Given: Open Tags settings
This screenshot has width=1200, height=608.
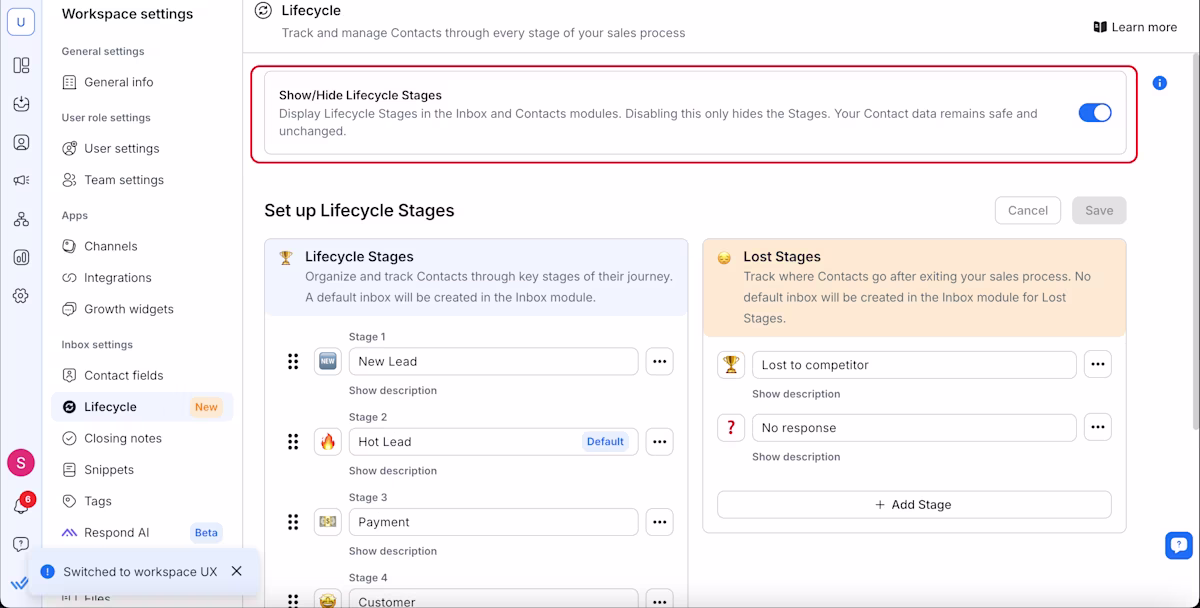Looking at the screenshot, I should click(x=142, y=501).
